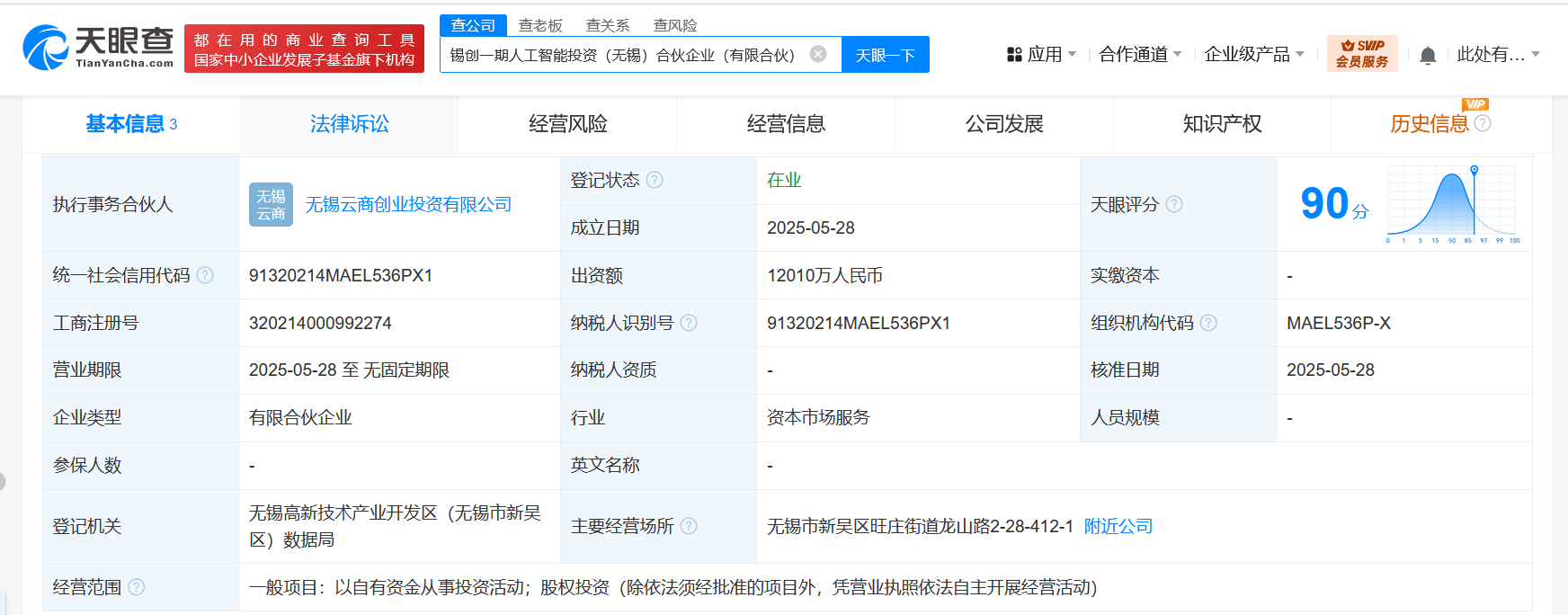Switch to the 经营信息 tab
This screenshot has width=1568, height=615.
[787, 124]
